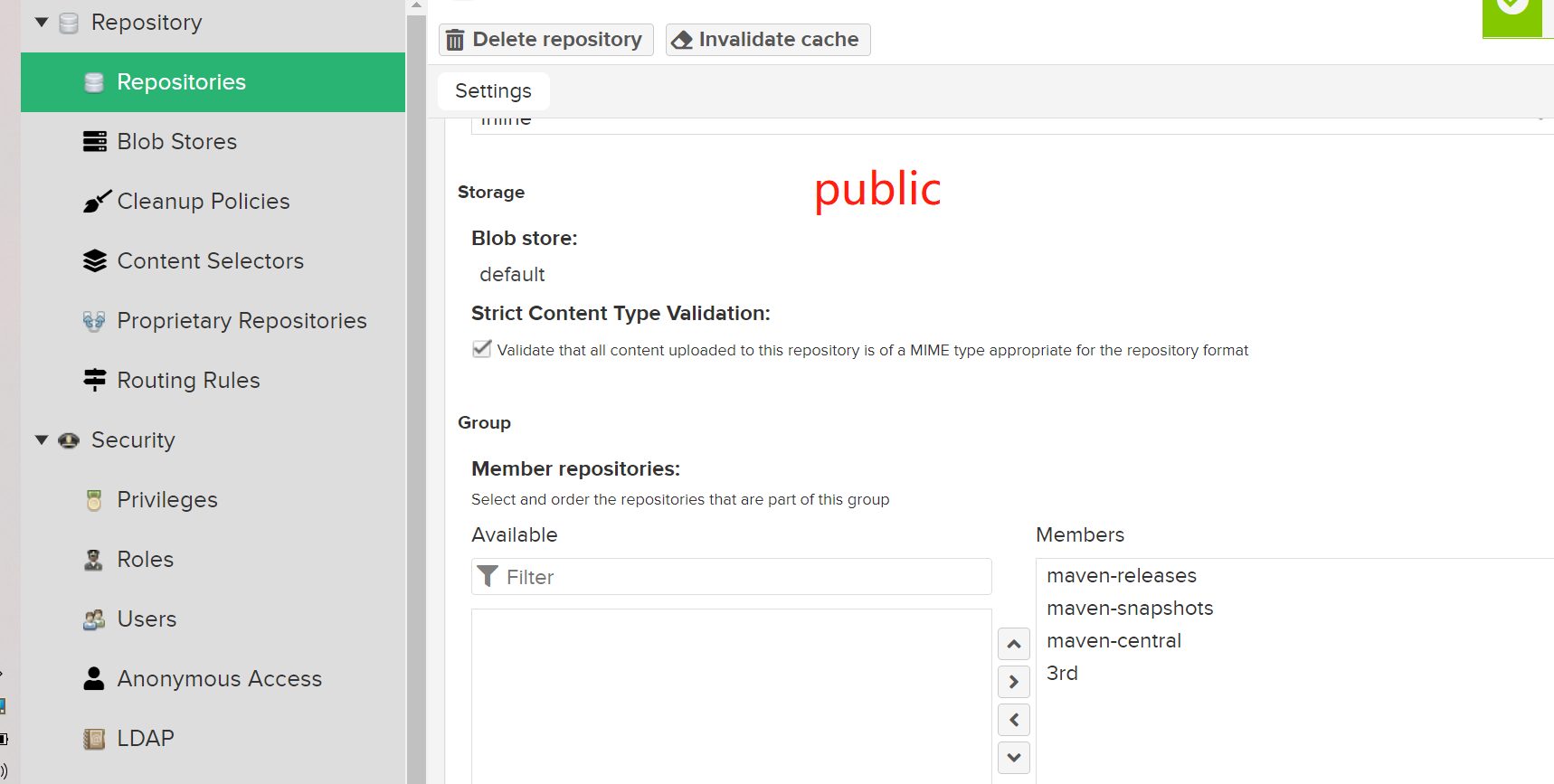Click the Repositories database icon

pos(94,82)
